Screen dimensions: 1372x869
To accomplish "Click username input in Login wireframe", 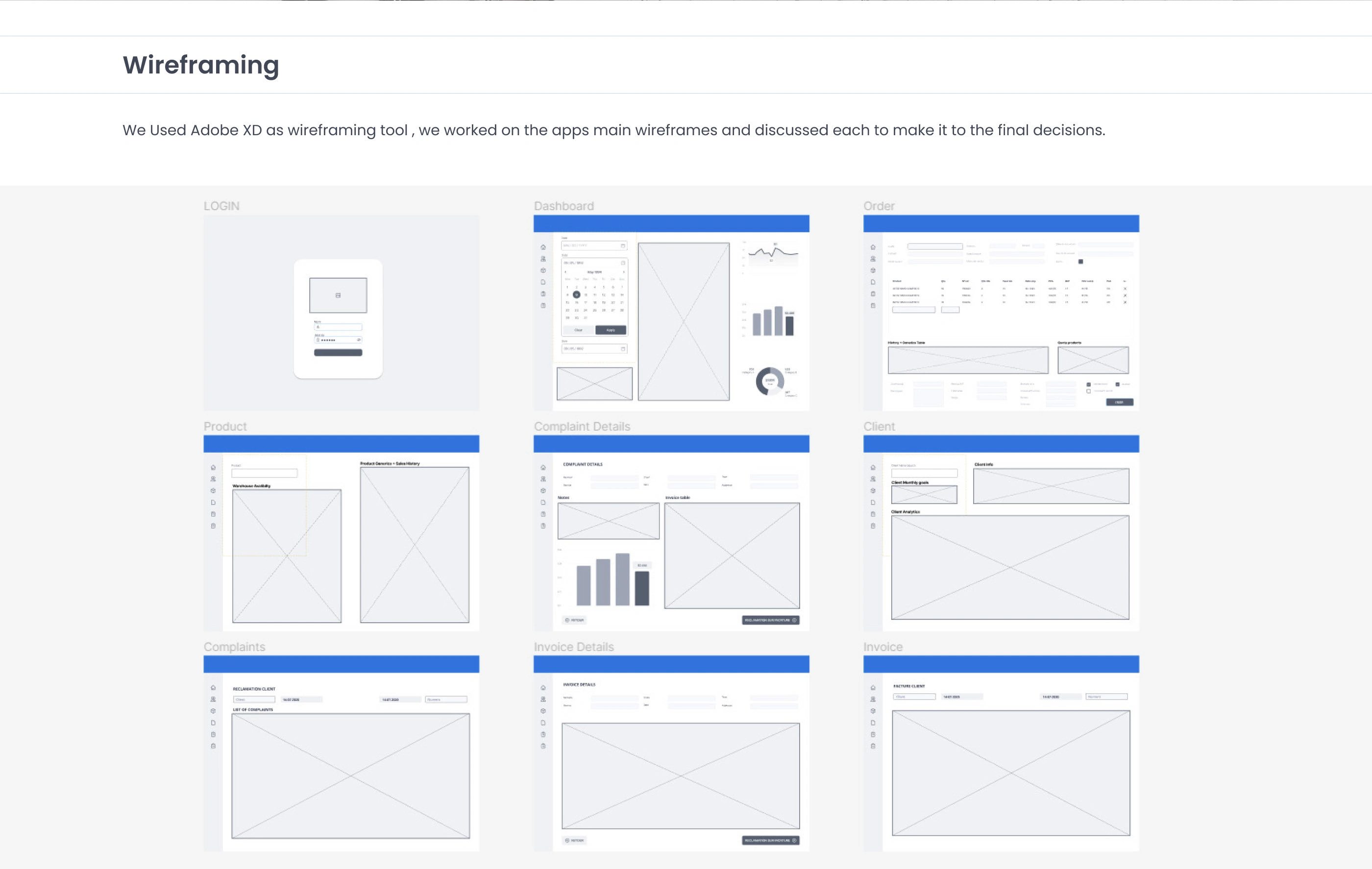I will point(339,327).
